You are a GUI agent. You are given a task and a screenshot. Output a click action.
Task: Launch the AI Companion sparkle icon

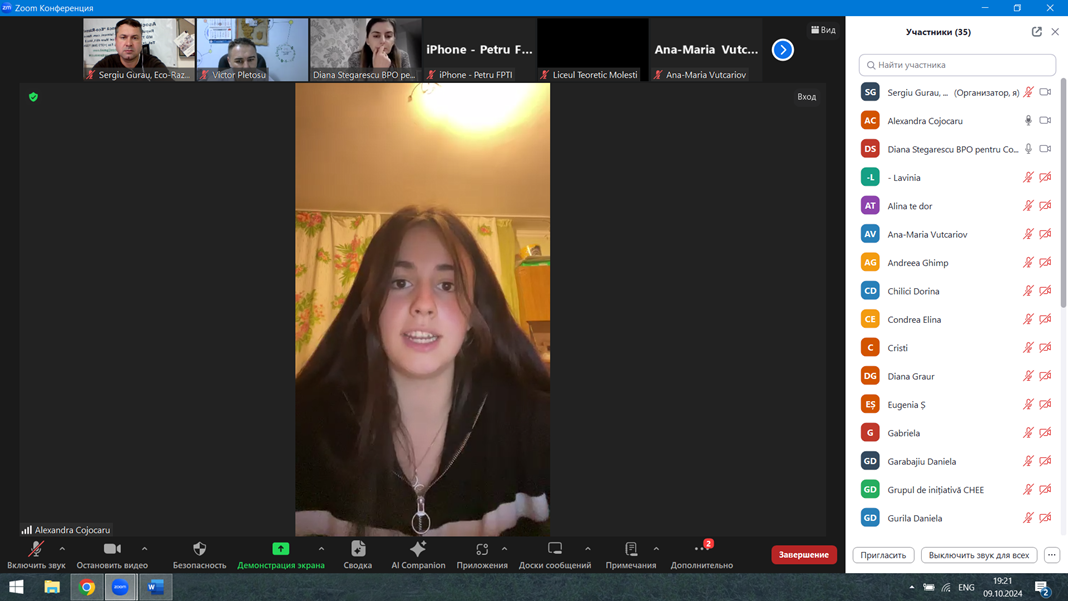418,549
